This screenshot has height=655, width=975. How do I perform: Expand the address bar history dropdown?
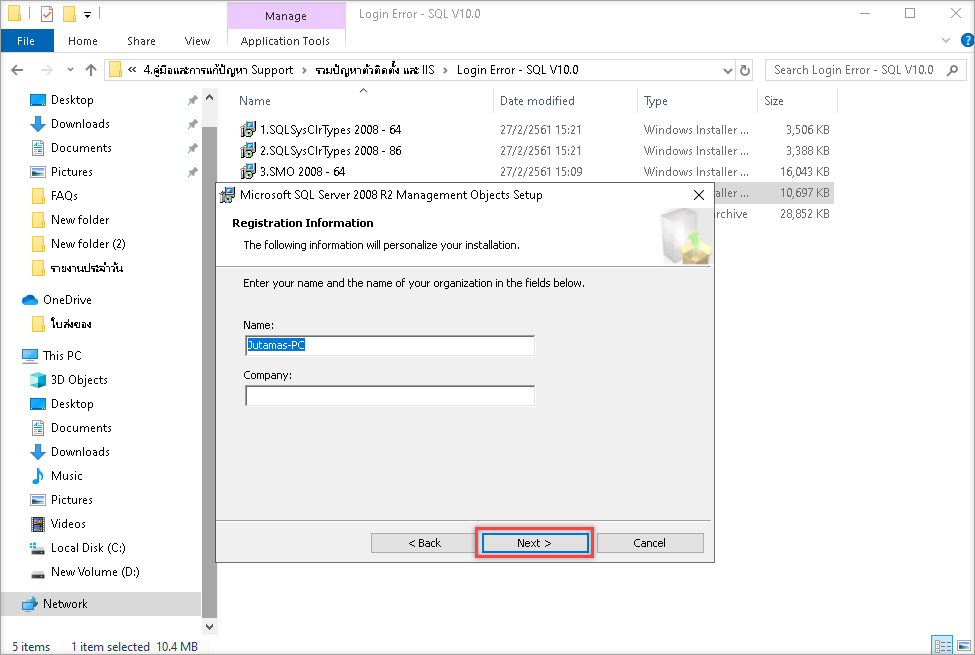click(727, 70)
